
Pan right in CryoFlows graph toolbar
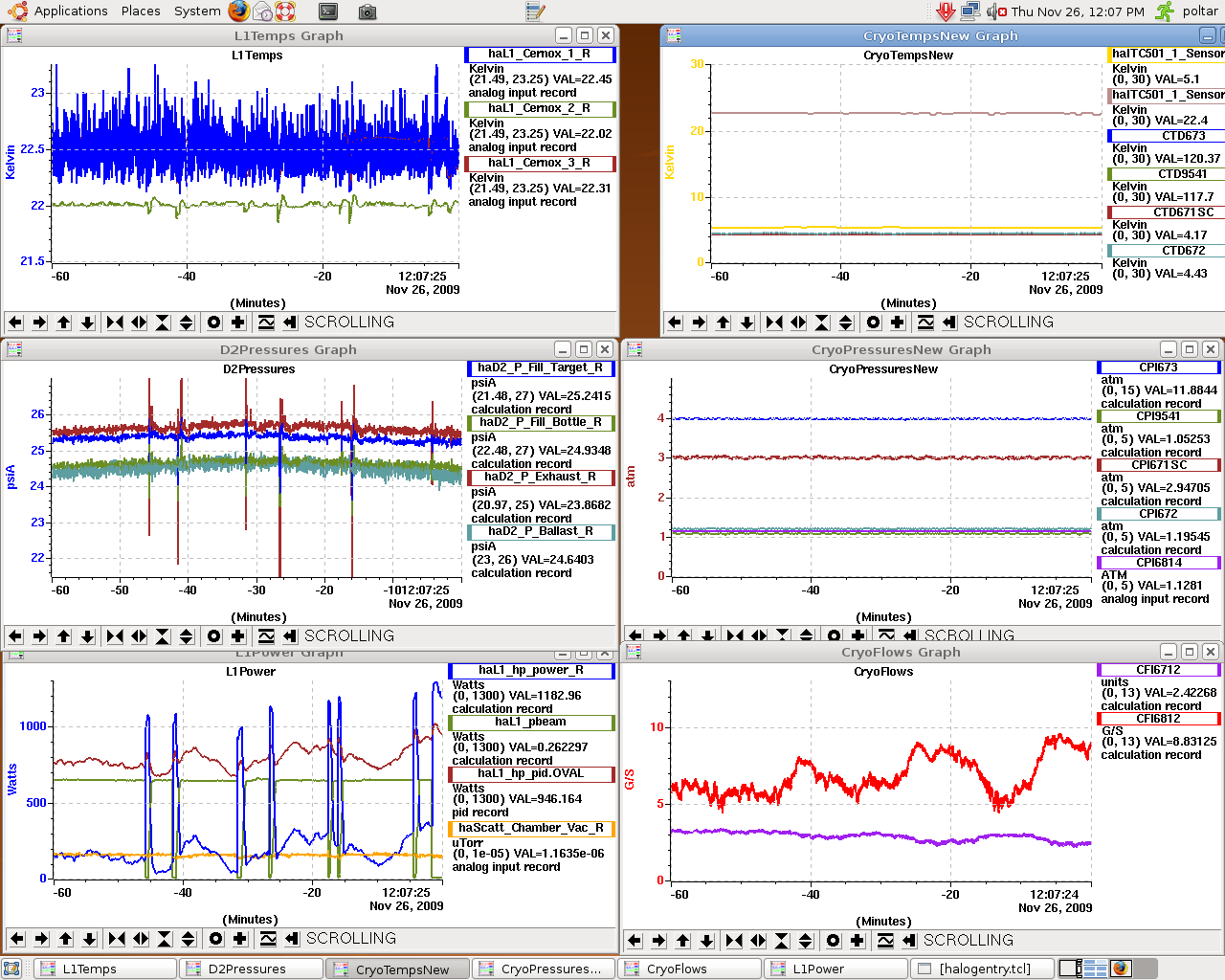[x=658, y=941]
